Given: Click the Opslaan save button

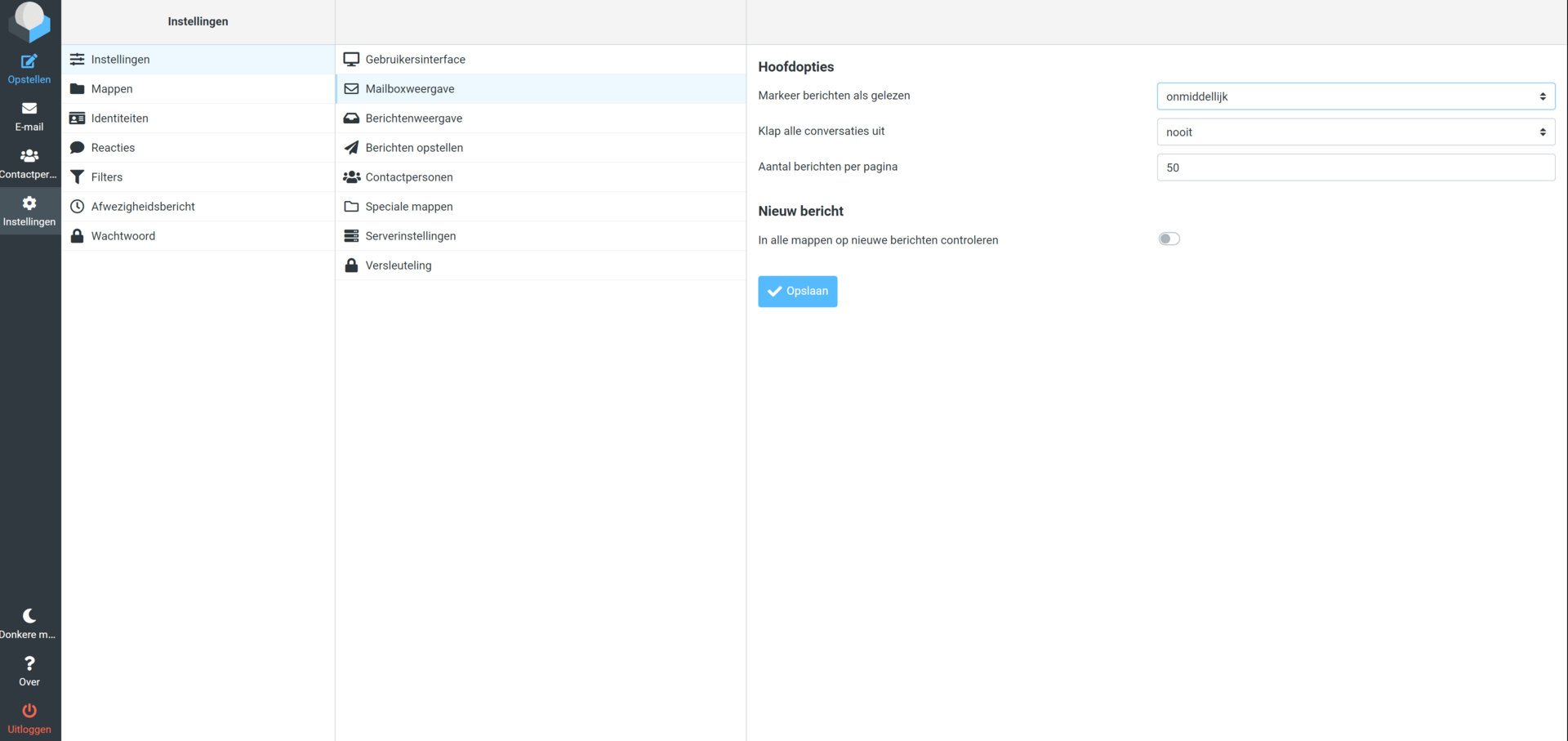Looking at the screenshot, I should (797, 292).
